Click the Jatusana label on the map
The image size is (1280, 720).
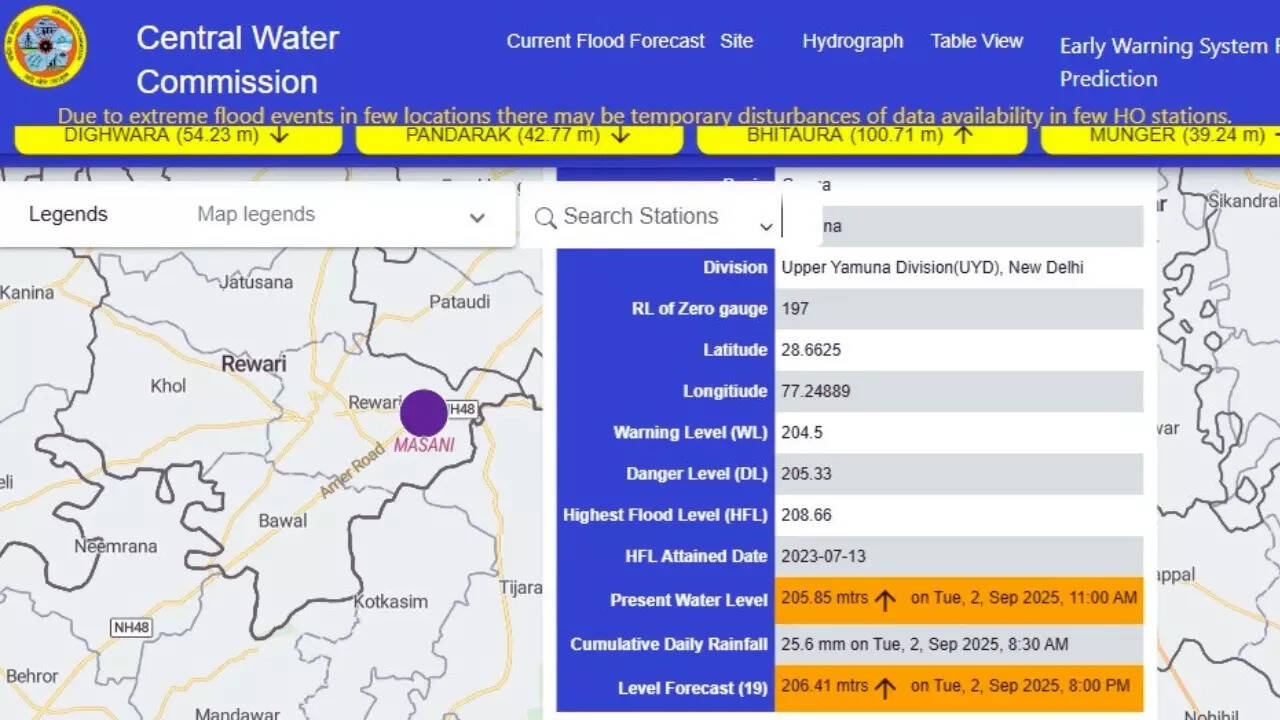[x=256, y=282]
